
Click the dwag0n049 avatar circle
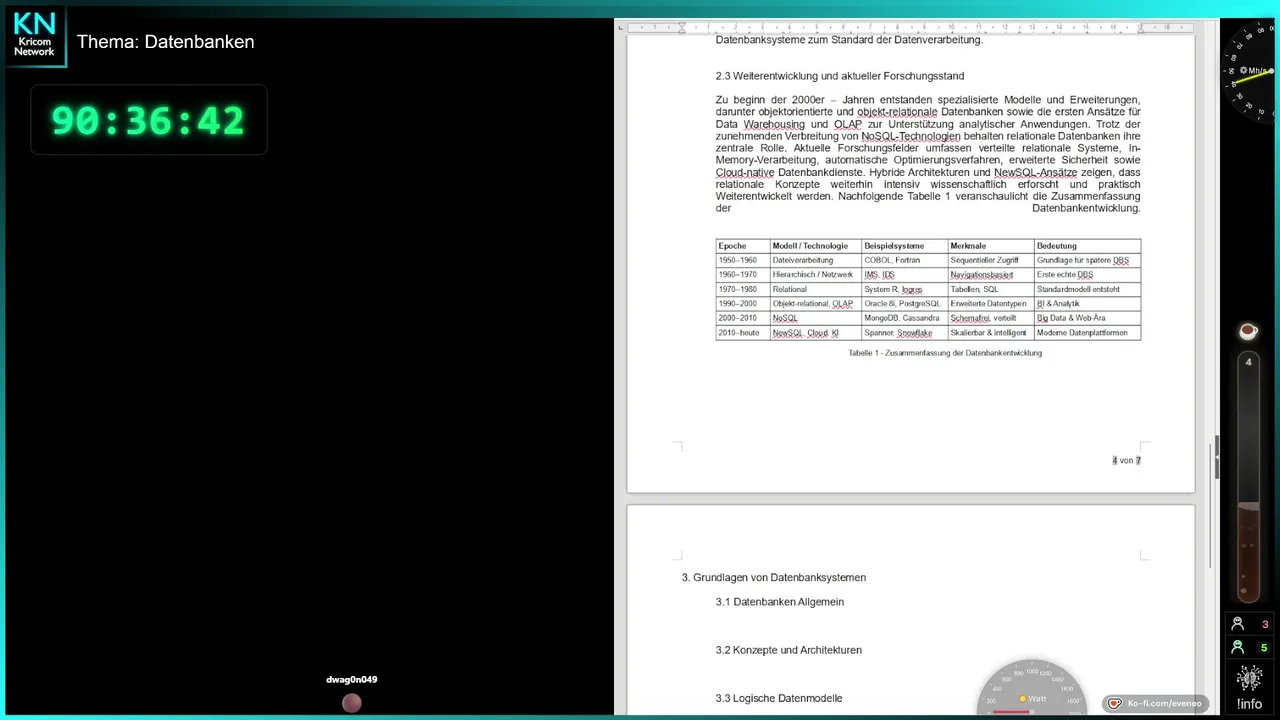(x=352, y=703)
